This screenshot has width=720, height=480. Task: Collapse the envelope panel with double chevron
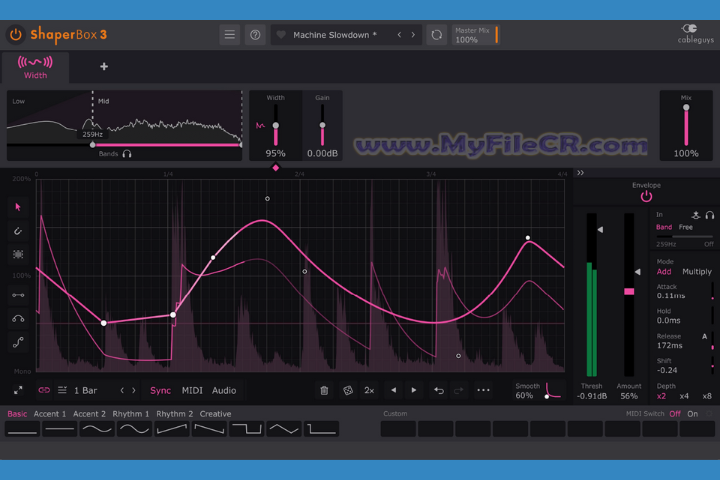coord(580,173)
